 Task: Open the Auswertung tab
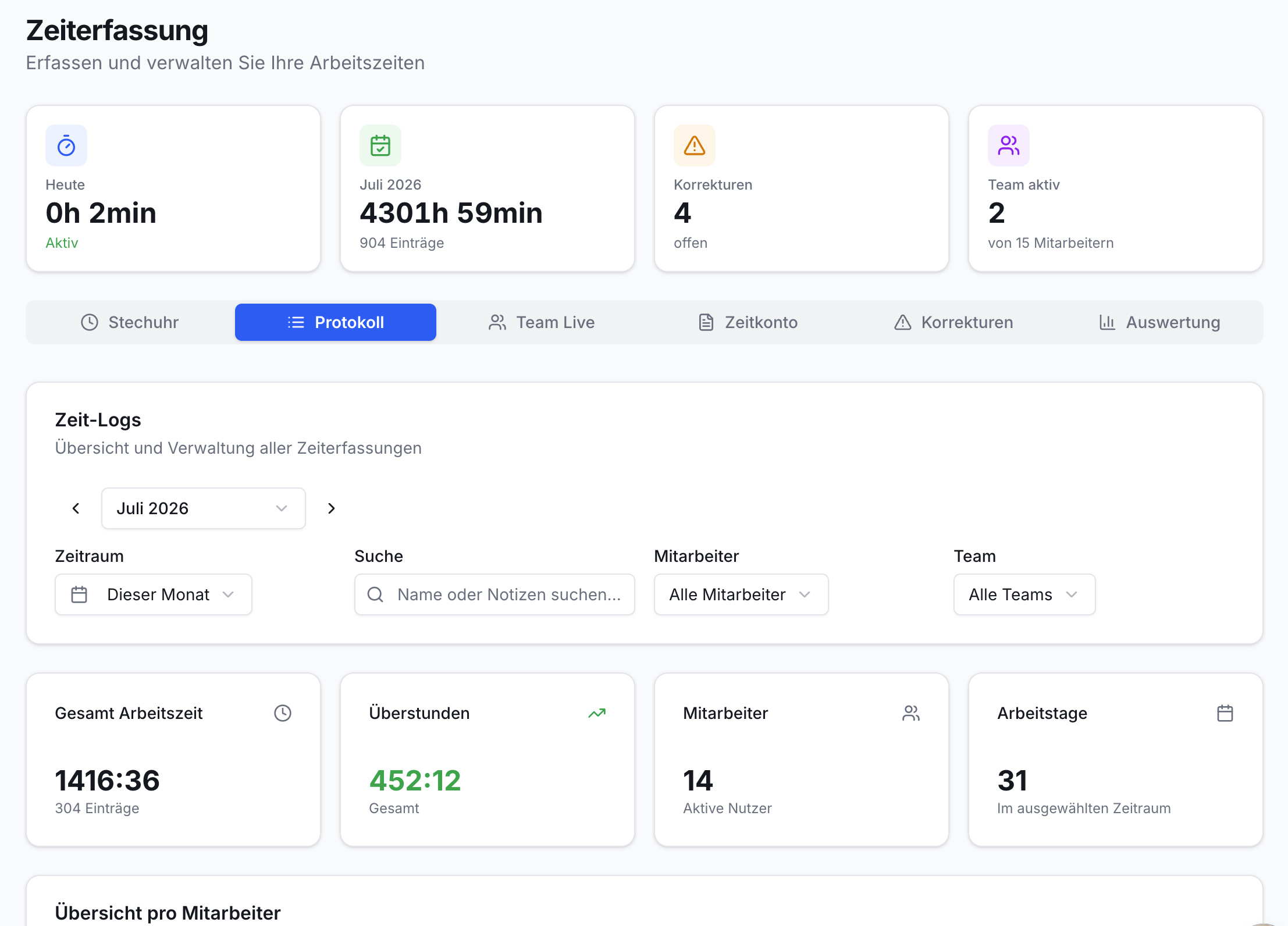coord(1159,322)
